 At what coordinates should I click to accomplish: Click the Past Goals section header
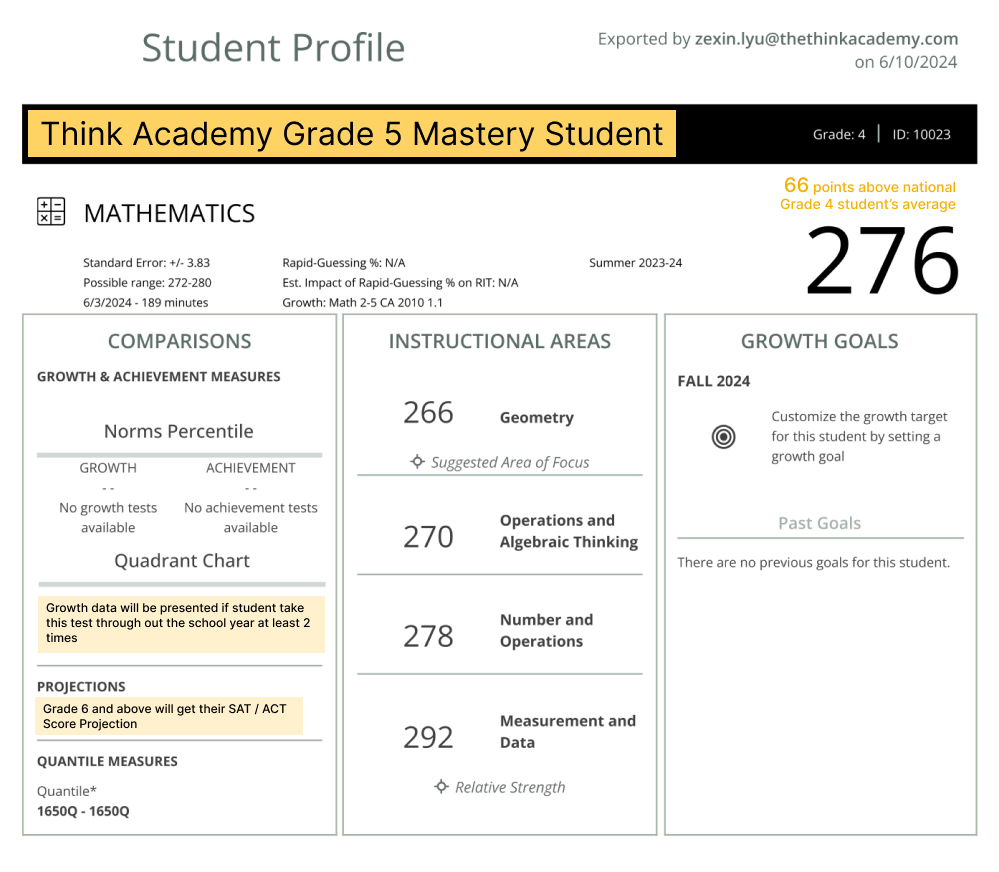(x=819, y=523)
